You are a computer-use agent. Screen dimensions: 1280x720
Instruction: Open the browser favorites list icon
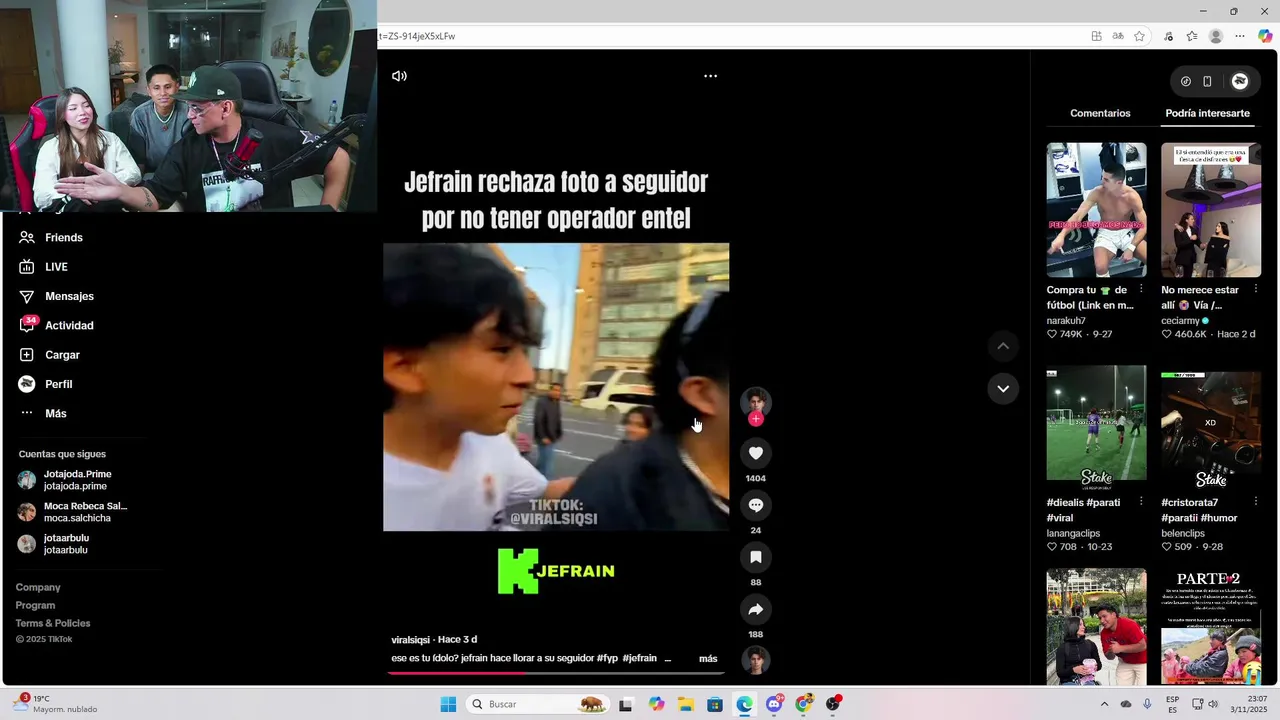1192,36
